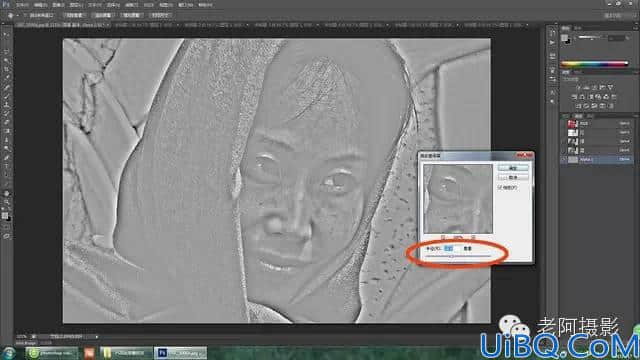The width and height of the screenshot is (640, 360).
Task: Add a Vibrance adjustment
Action: coord(611,87)
